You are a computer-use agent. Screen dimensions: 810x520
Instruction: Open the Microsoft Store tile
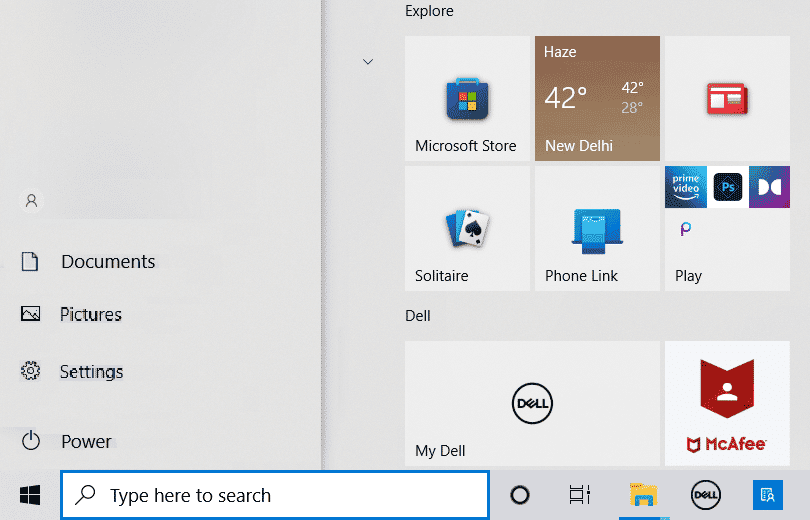tap(467, 98)
